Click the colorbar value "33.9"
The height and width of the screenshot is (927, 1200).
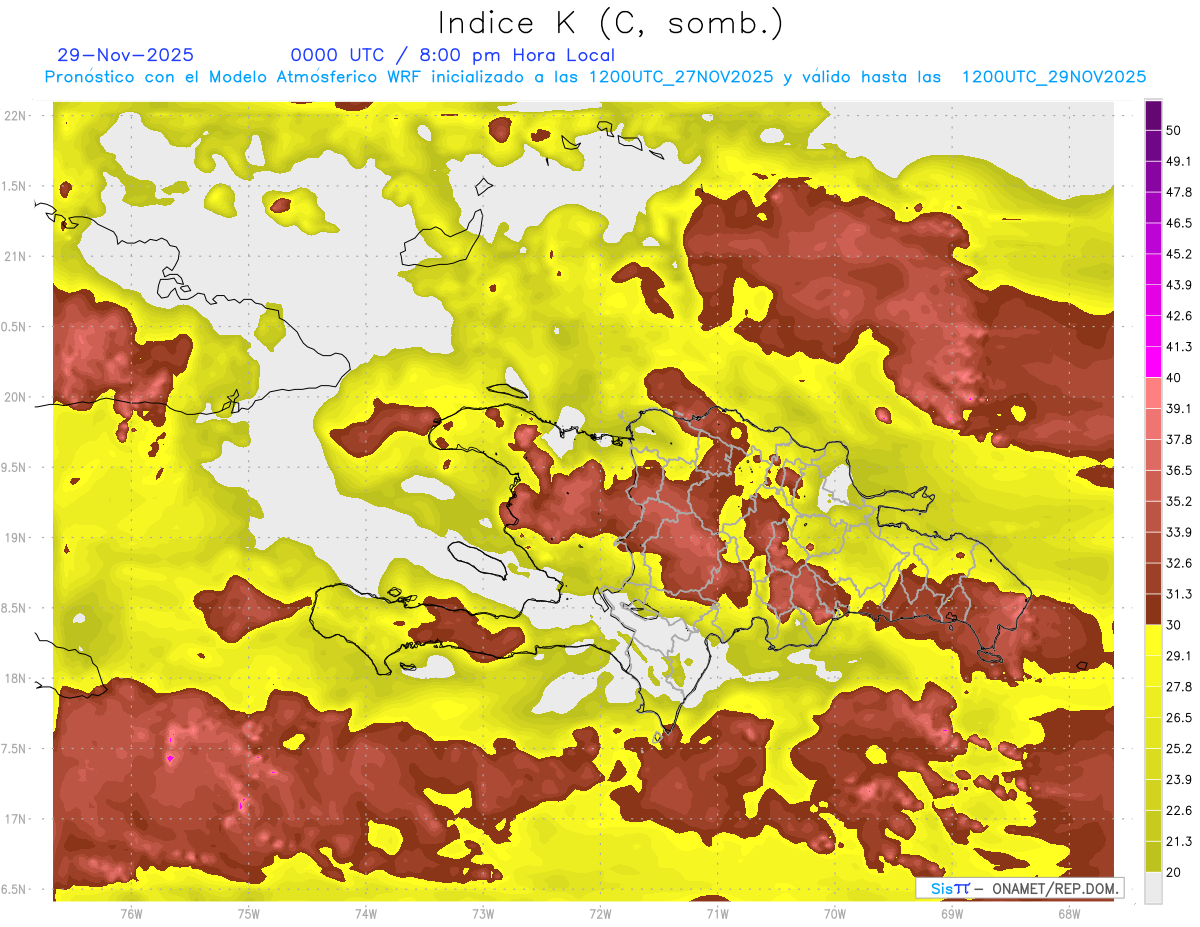(1179, 532)
